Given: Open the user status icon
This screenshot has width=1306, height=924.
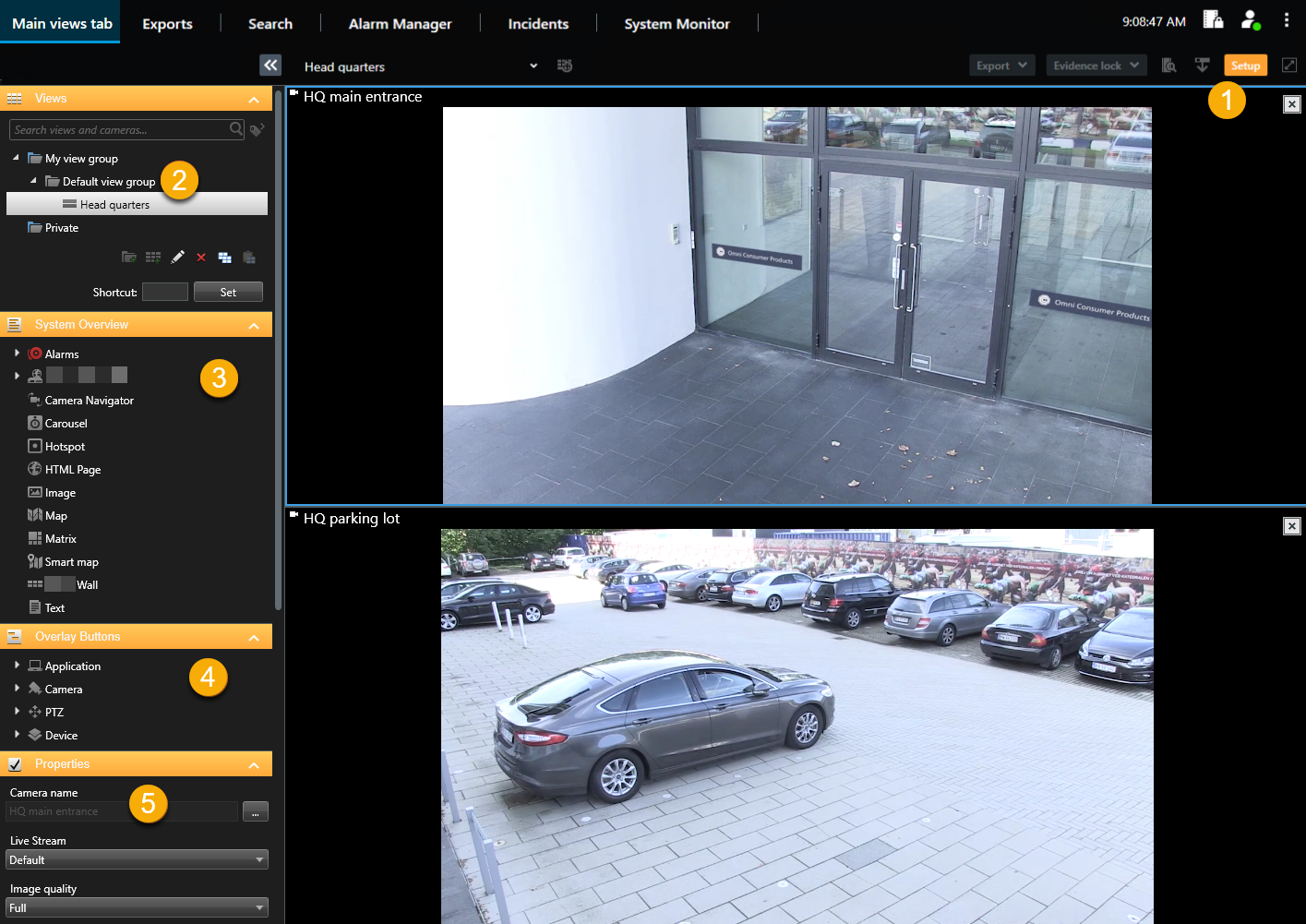Looking at the screenshot, I should tap(1250, 20).
